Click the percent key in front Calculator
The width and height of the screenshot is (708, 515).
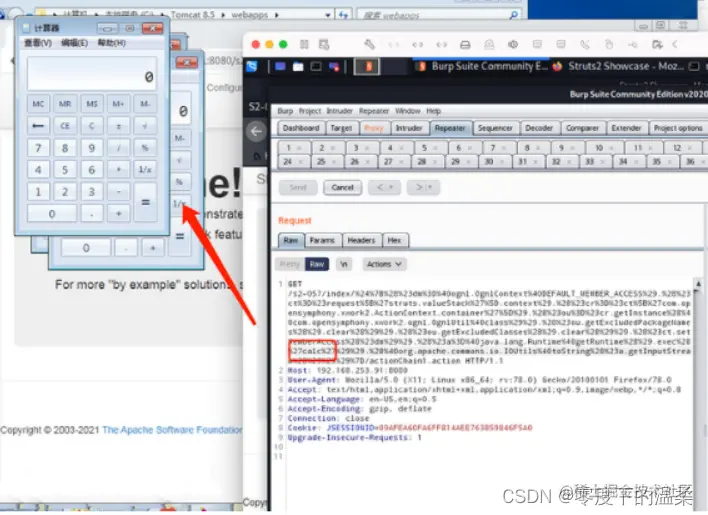pos(145,148)
